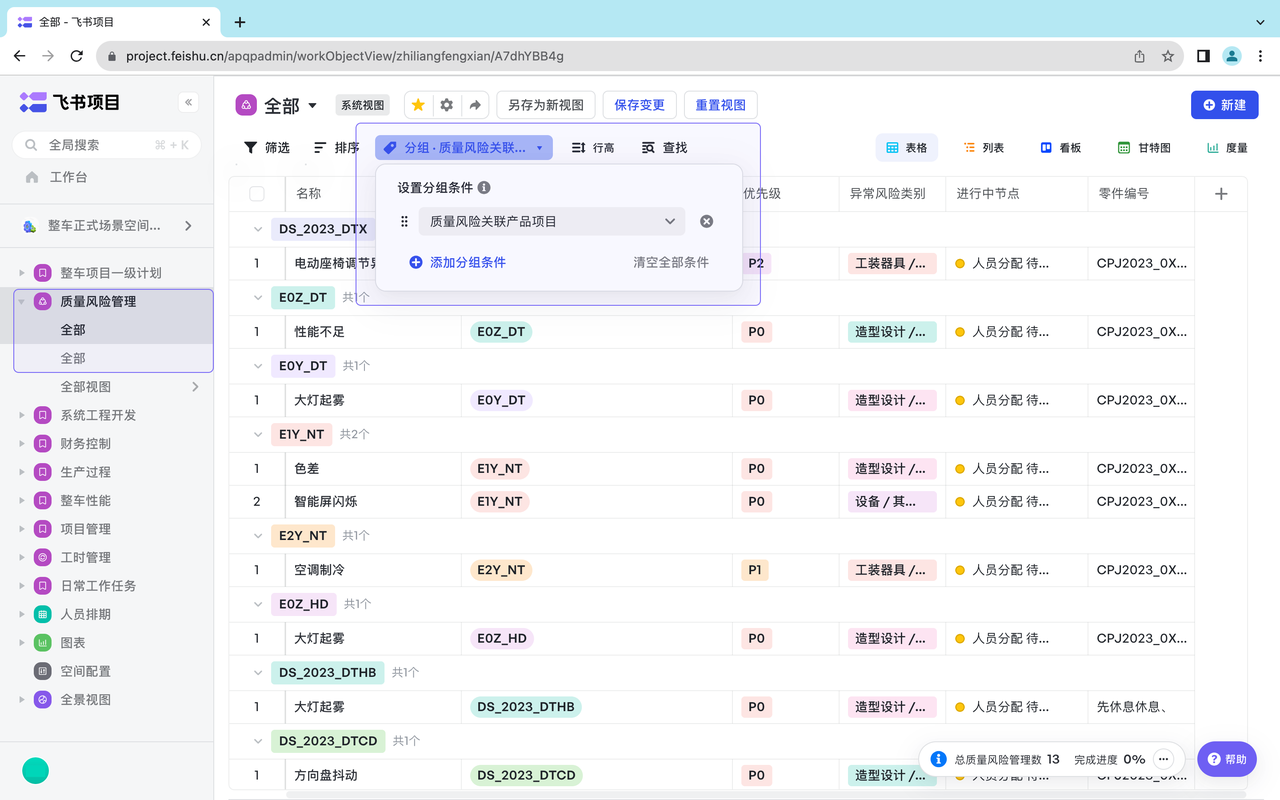Open the 性能不足 row name

[320, 332]
